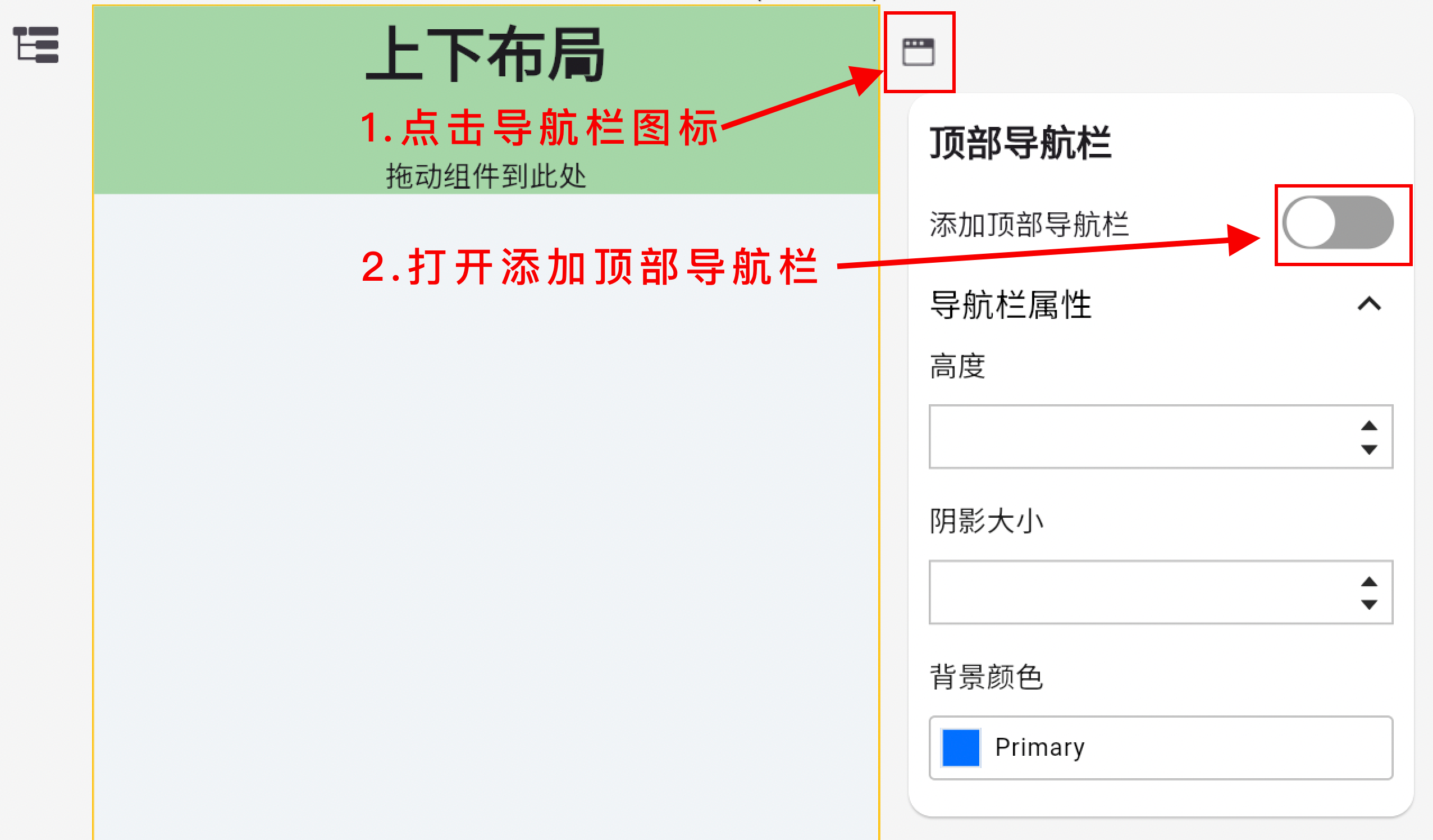Enable the 添加顶部导航栏 switch
Image resolution: width=1433 pixels, height=840 pixels.
click(1338, 222)
